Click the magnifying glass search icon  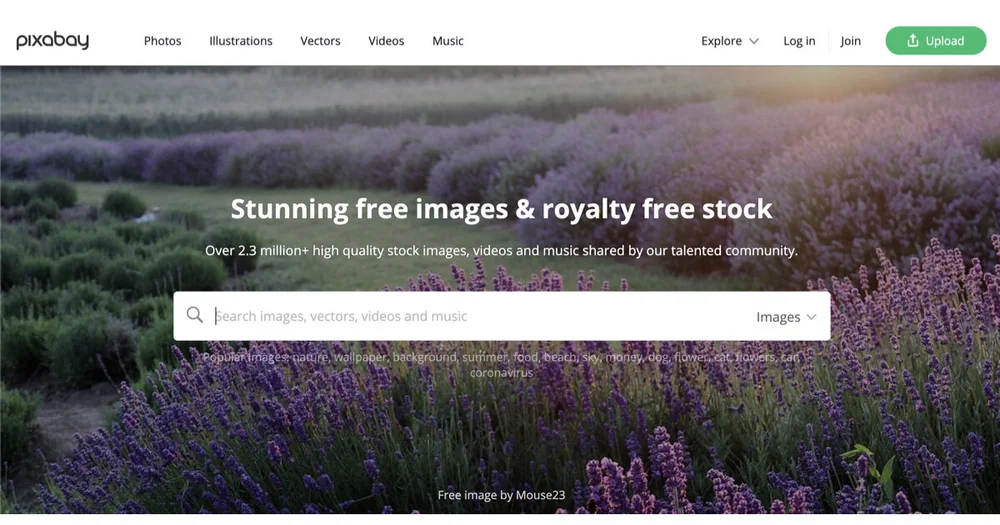click(195, 314)
